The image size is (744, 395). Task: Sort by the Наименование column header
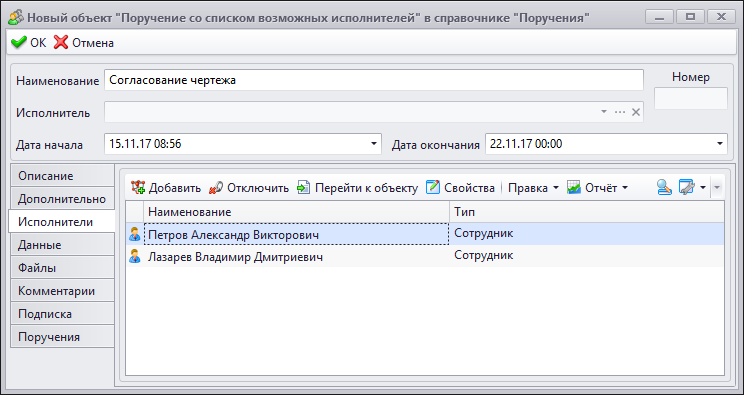point(297,212)
